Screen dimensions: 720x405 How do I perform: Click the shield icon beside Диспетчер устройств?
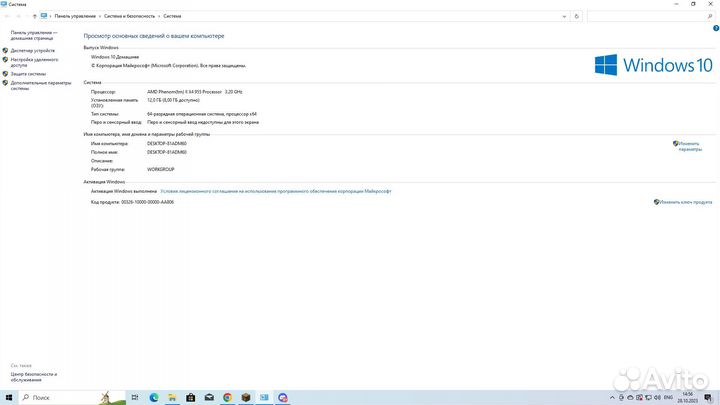pos(6,51)
